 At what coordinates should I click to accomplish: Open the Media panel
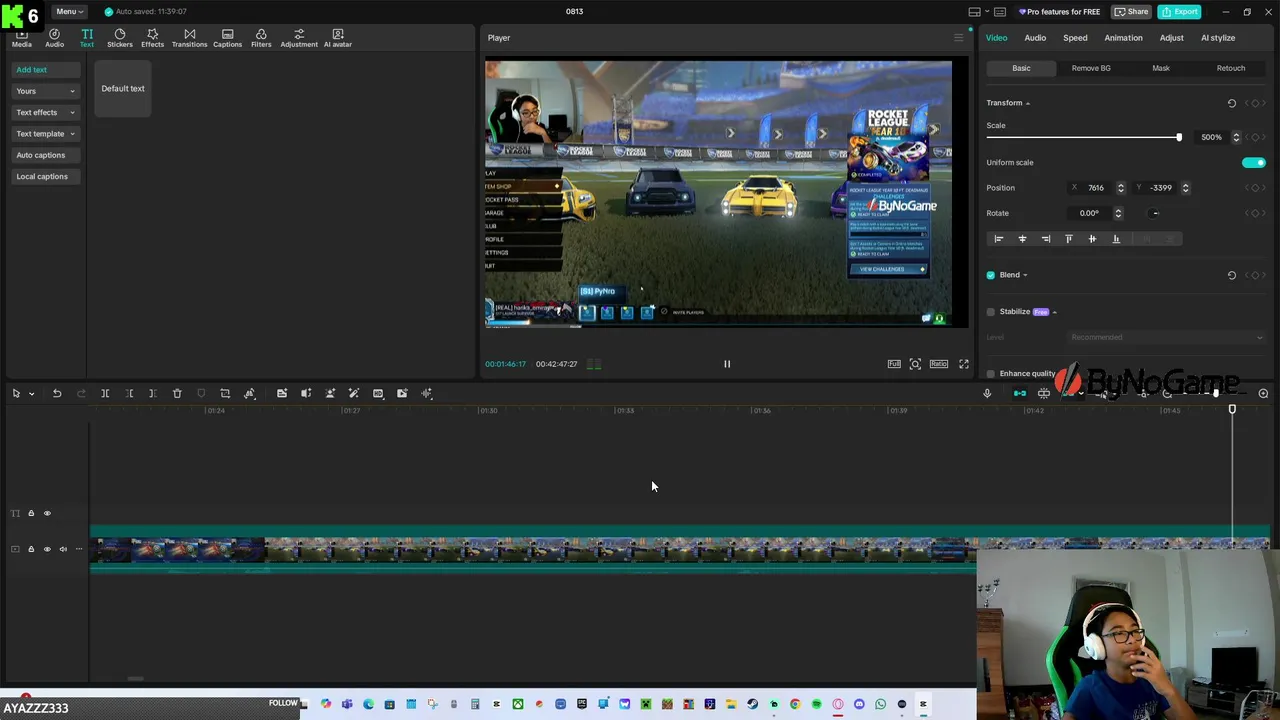tap(21, 38)
